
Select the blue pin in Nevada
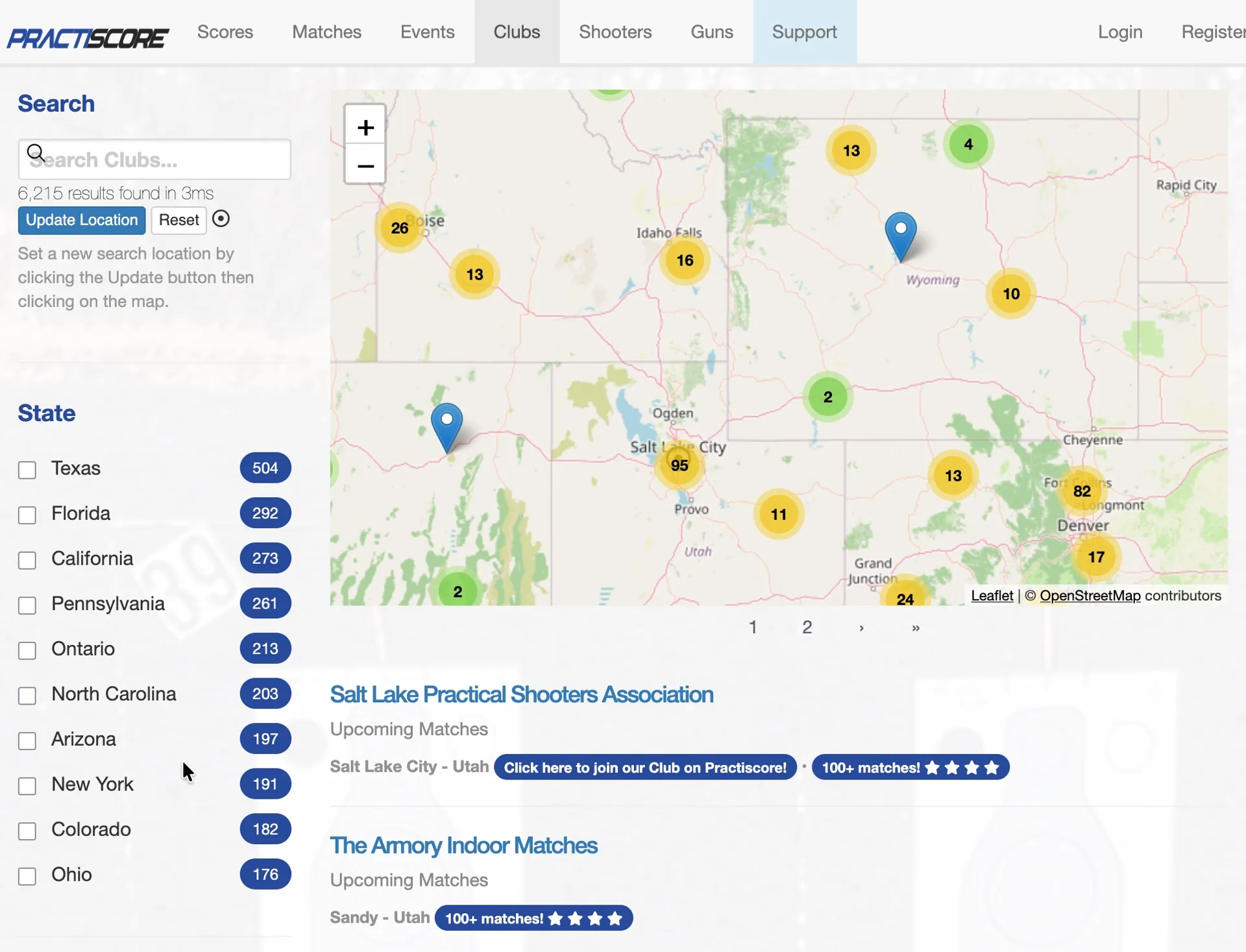point(447,427)
